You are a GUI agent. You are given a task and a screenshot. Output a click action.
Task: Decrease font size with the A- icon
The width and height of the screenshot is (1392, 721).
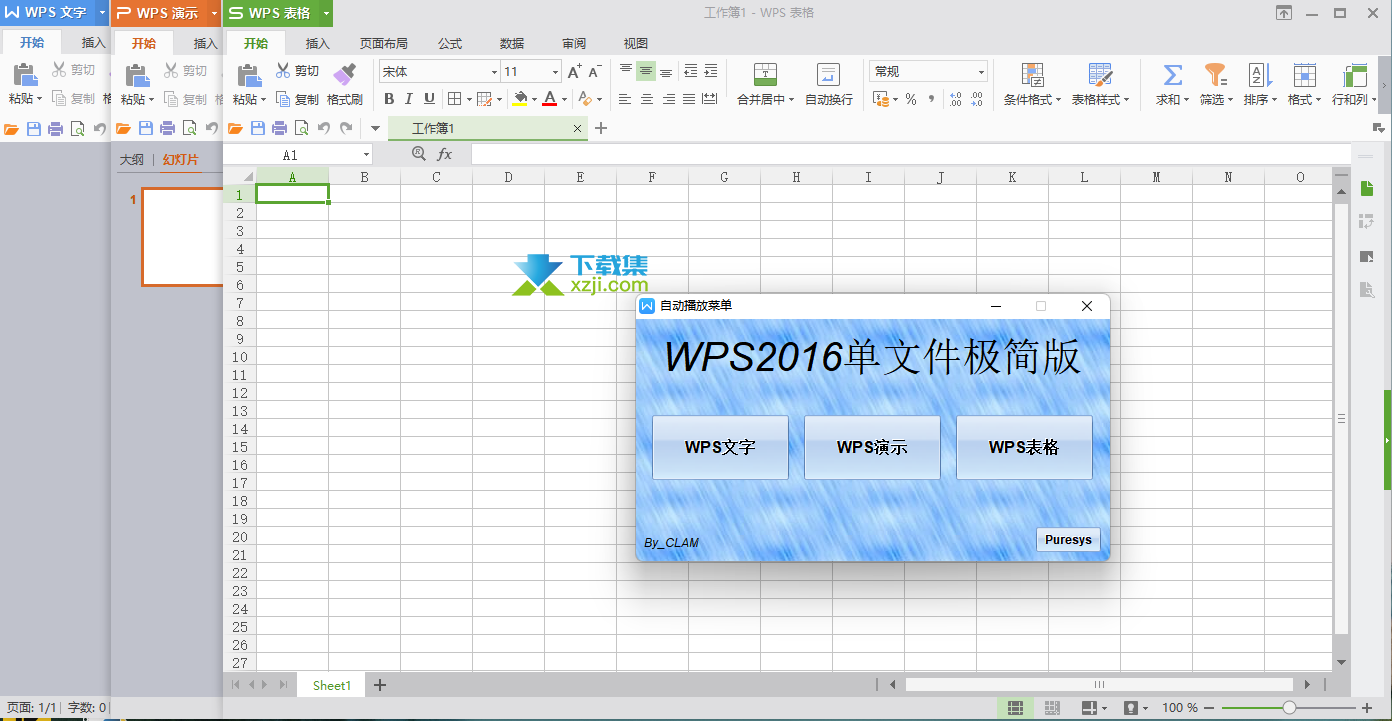click(x=594, y=71)
